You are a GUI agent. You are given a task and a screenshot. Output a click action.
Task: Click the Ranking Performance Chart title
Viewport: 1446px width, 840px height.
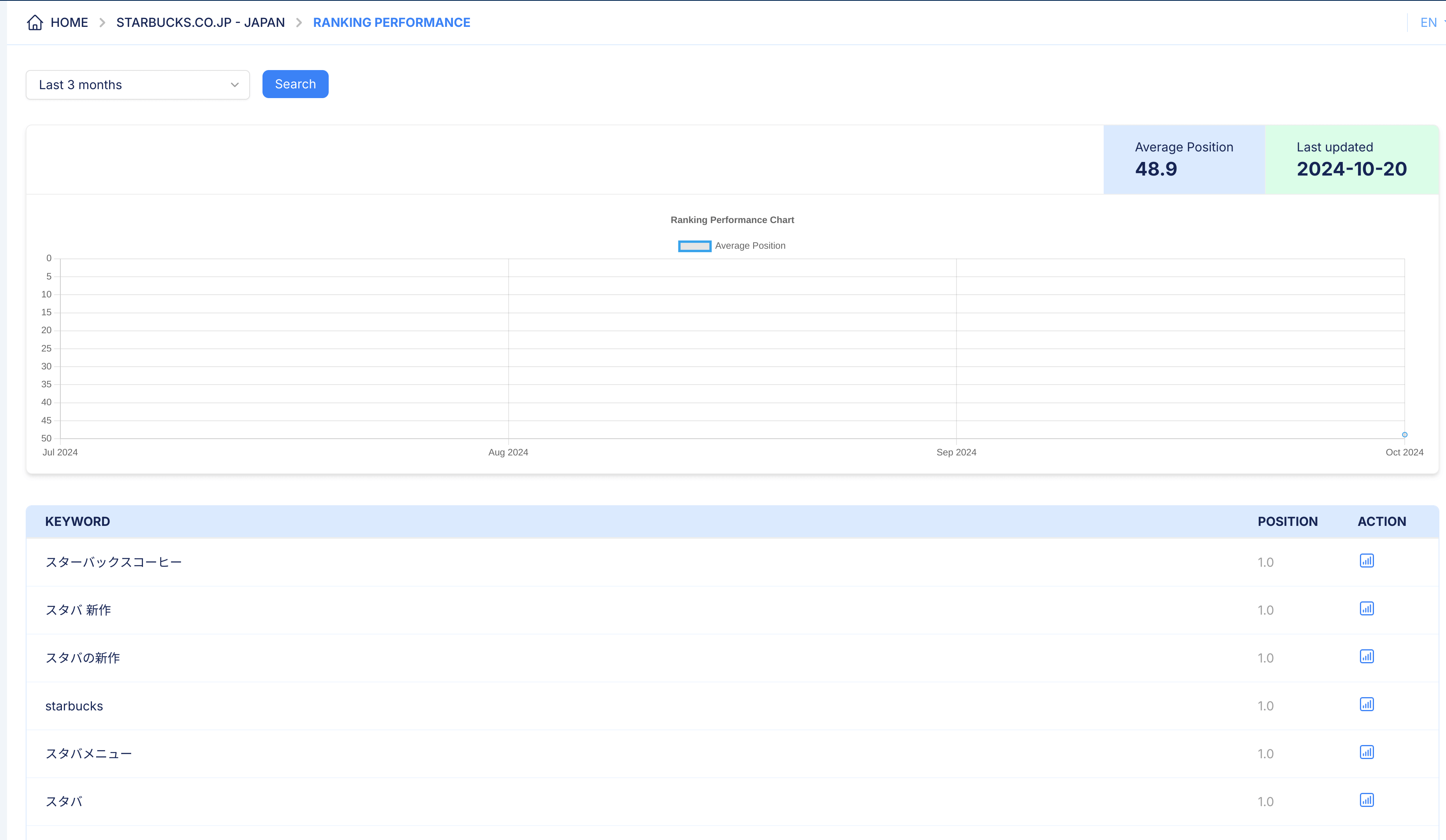tap(732, 220)
